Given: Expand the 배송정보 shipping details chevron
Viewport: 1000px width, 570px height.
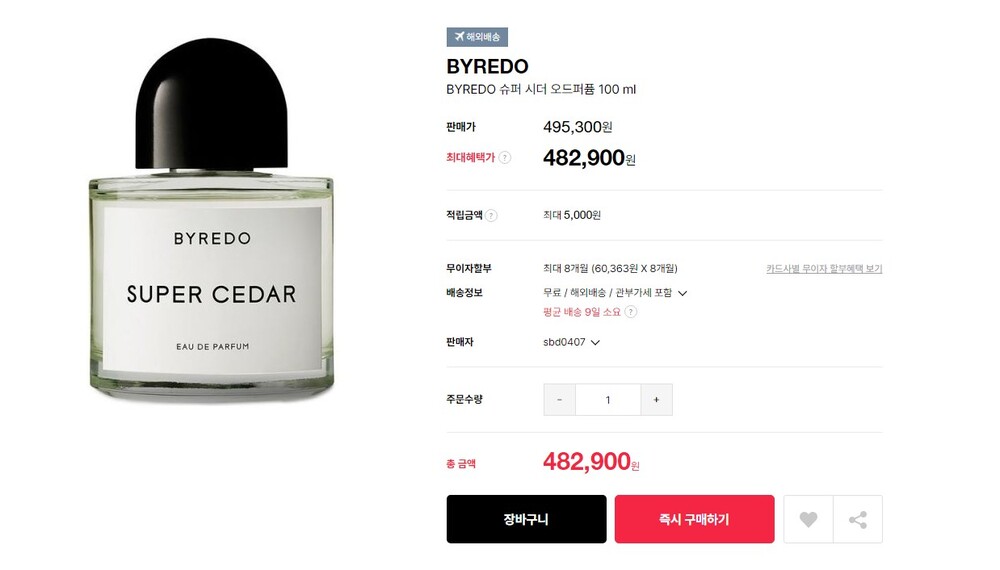Looking at the screenshot, I should coord(682,293).
